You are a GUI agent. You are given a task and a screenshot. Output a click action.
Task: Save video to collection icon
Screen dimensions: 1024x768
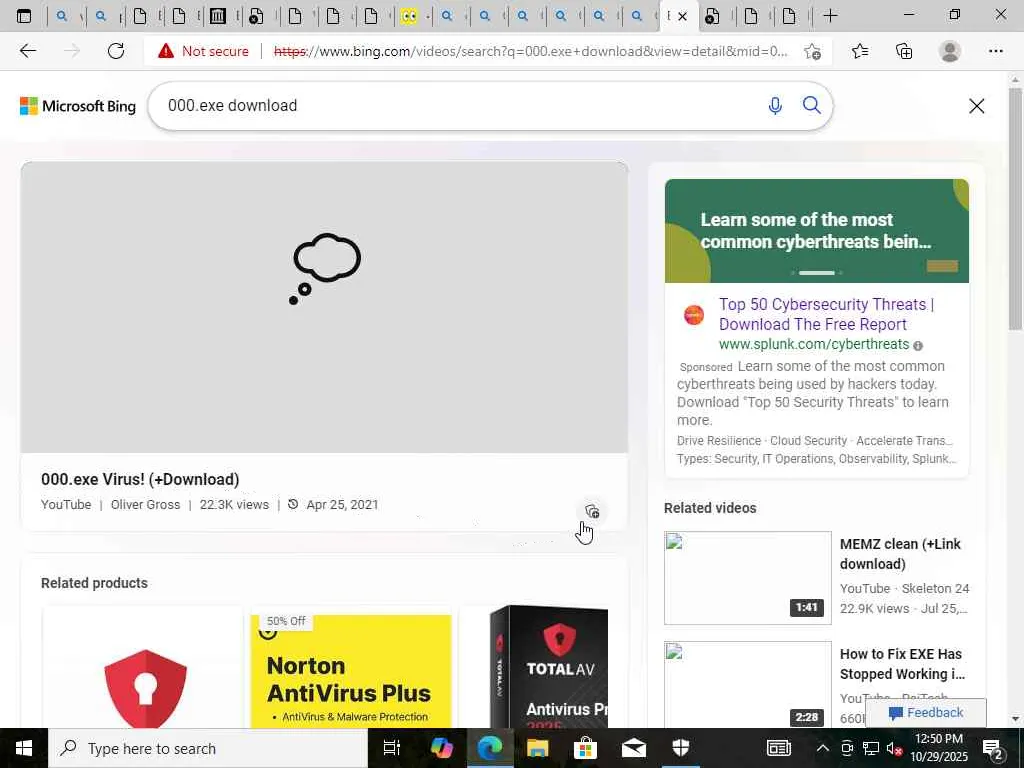pyautogui.click(x=592, y=511)
